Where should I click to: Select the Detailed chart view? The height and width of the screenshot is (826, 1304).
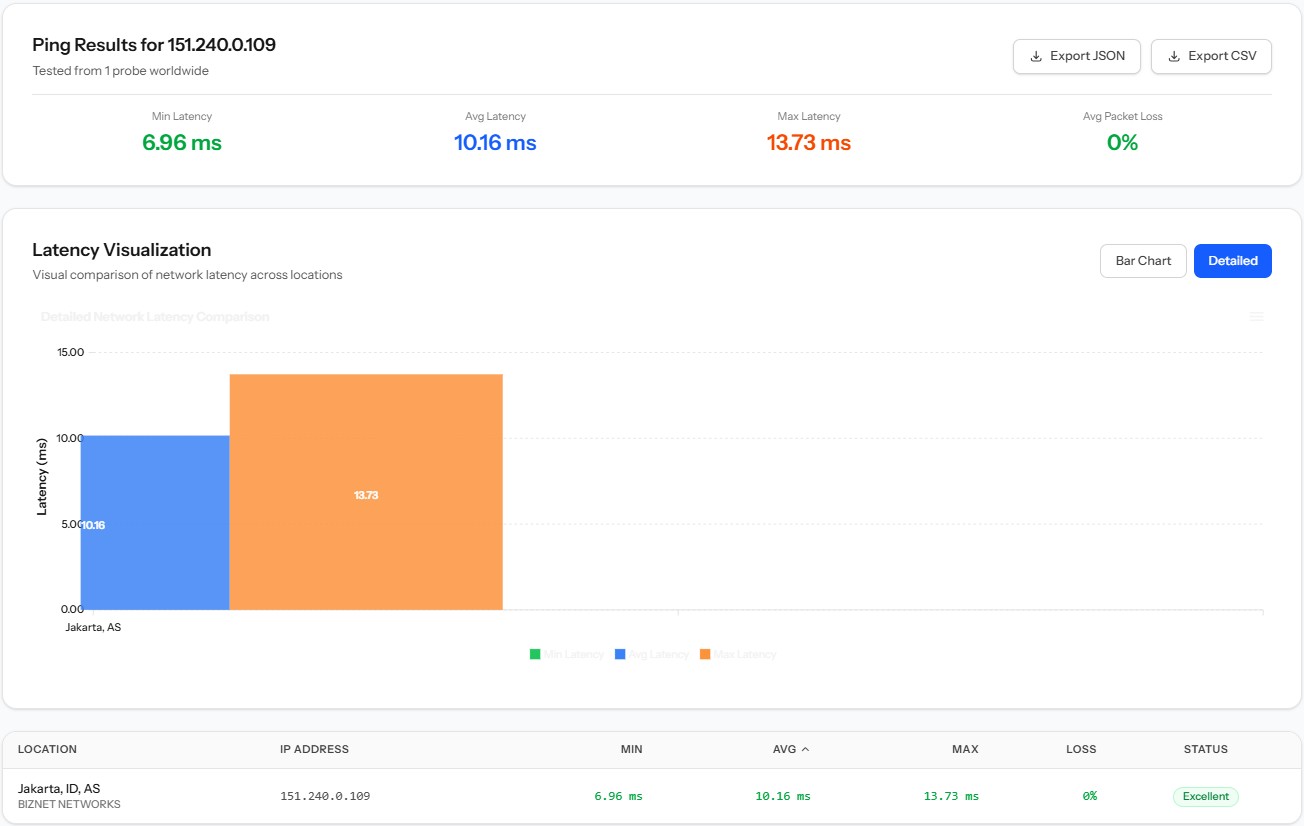(1233, 261)
